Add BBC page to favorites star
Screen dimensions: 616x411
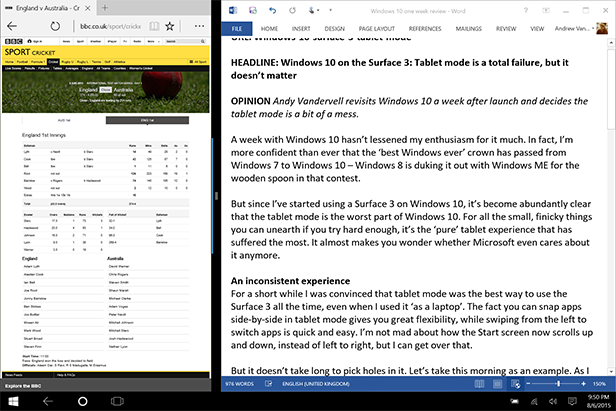[x=169, y=26]
